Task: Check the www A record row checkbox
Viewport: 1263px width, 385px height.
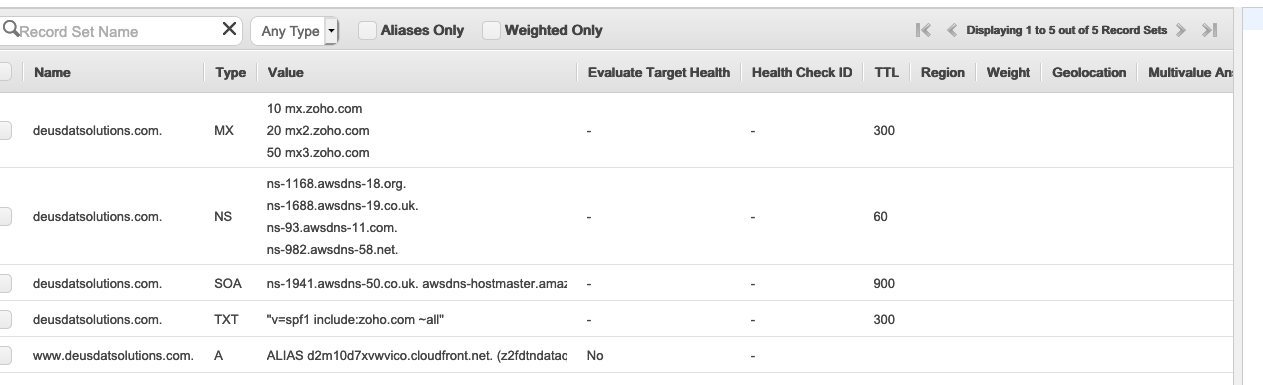Action: [5, 355]
